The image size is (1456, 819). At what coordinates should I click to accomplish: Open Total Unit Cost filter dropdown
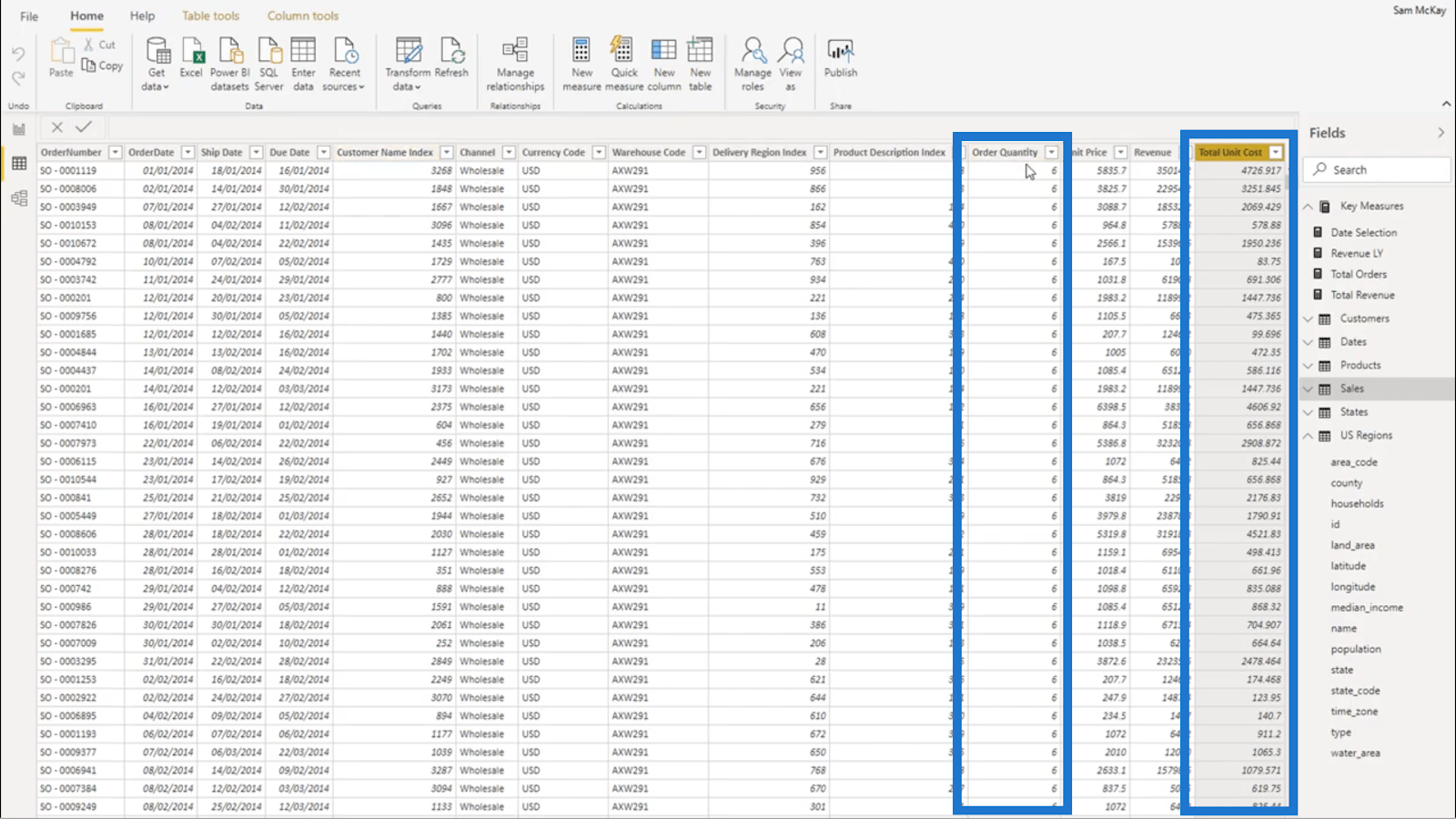(x=1276, y=152)
